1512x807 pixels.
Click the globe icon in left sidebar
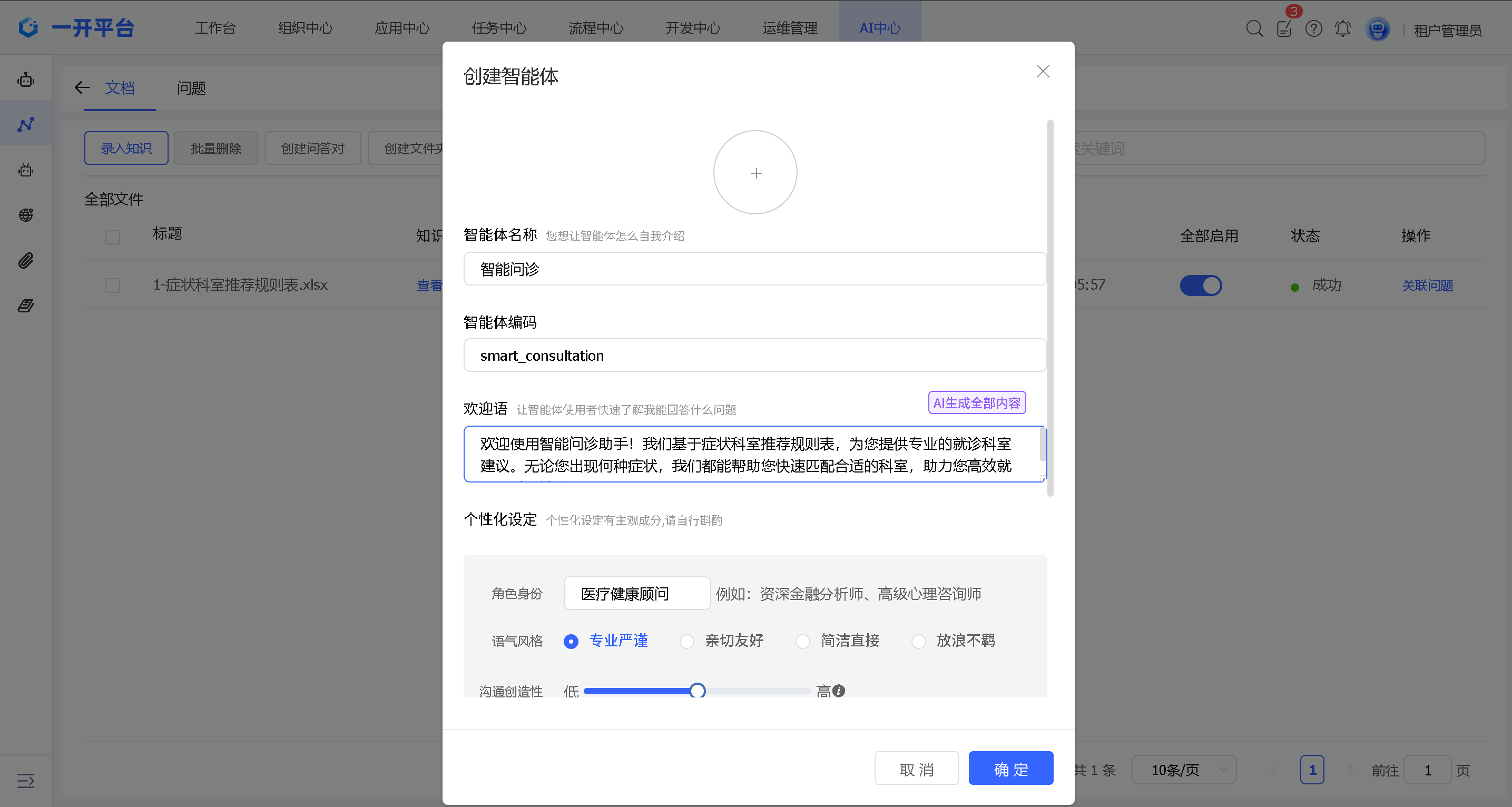click(26, 215)
